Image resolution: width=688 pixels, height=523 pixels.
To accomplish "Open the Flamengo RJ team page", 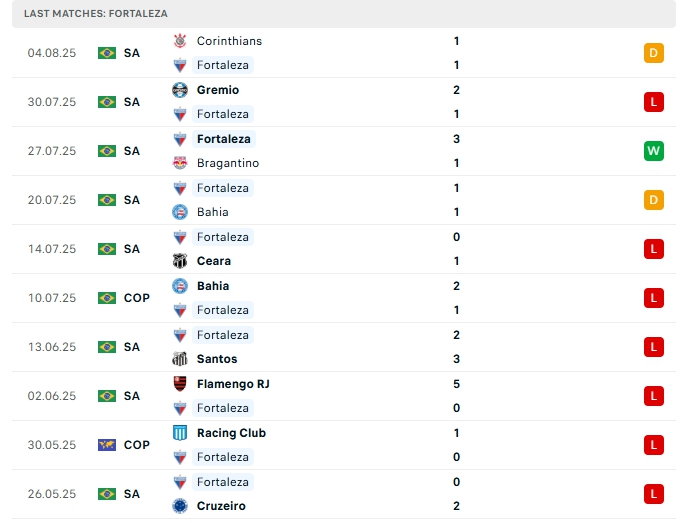I will 233,384.
